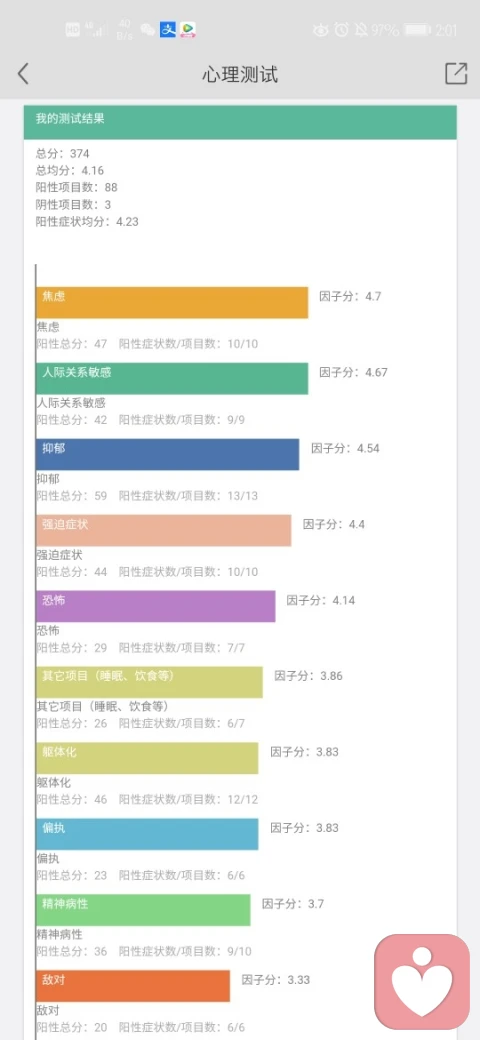
Task: Tap the 心理测试 page title
Action: [240, 74]
